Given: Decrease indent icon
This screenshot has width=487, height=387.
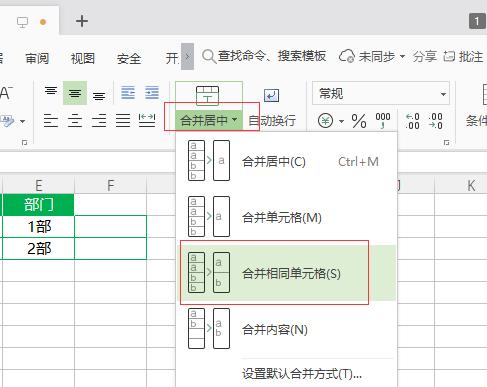Looking at the screenshot, I should tap(128, 93).
